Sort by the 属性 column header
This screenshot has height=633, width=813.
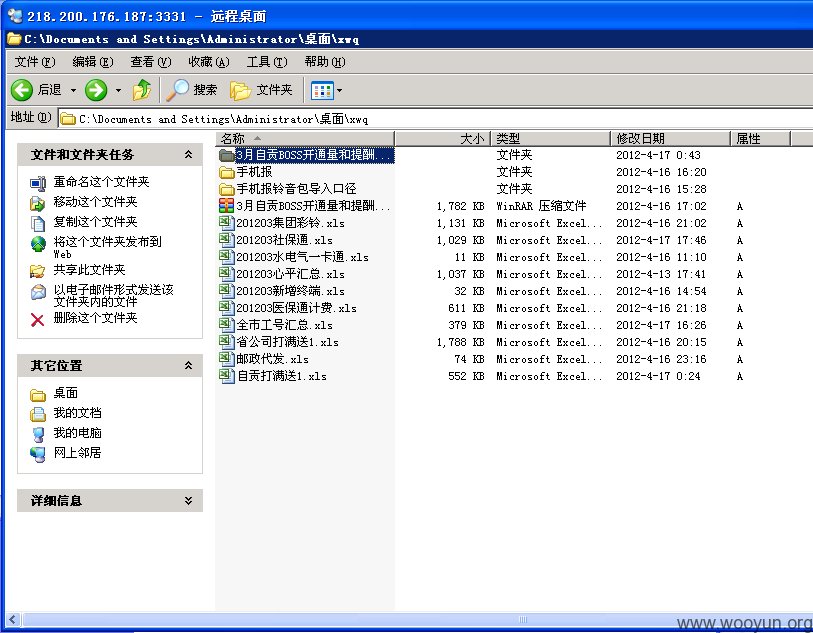click(761, 138)
